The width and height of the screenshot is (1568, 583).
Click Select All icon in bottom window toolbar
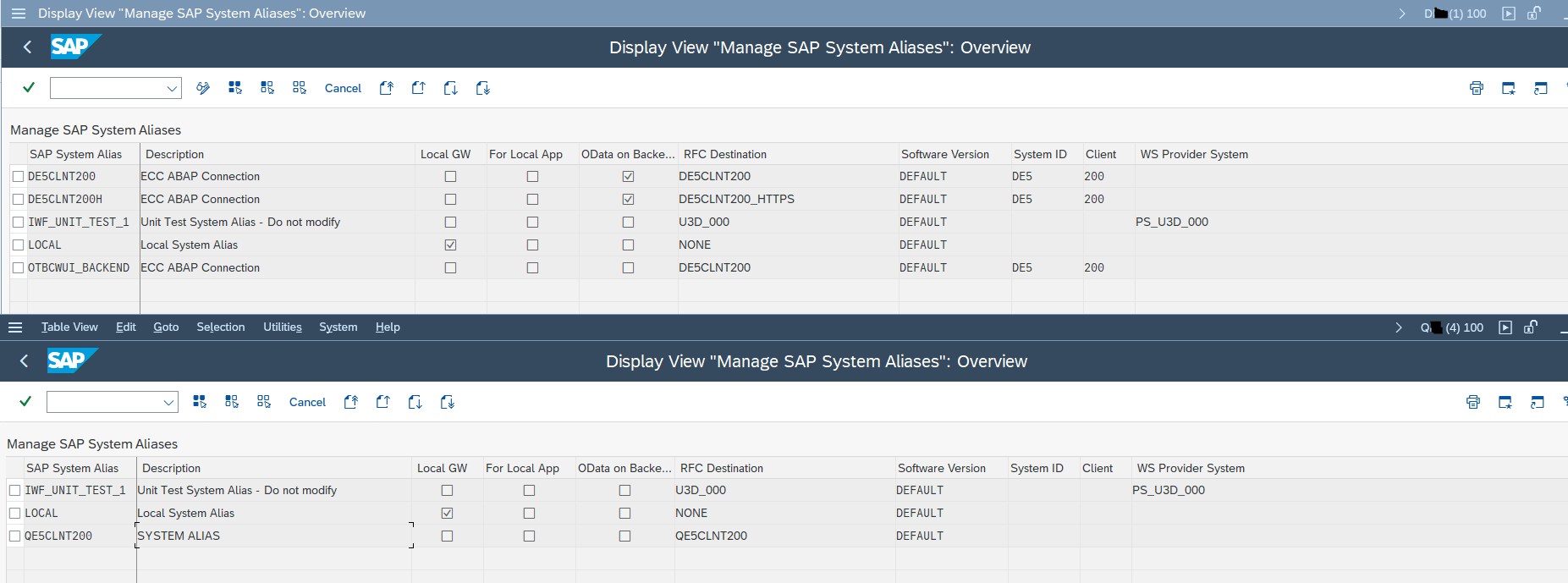coord(200,402)
